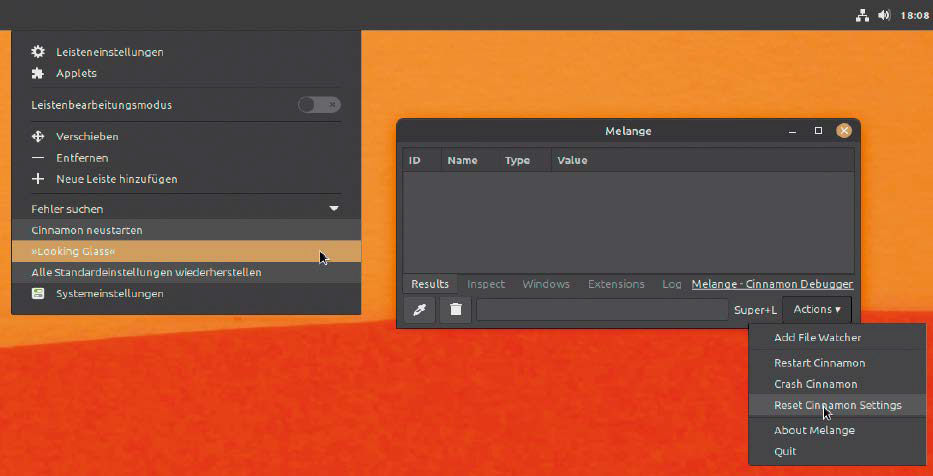Collapse the Fehler suchen submenu arrow

click(x=334, y=209)
